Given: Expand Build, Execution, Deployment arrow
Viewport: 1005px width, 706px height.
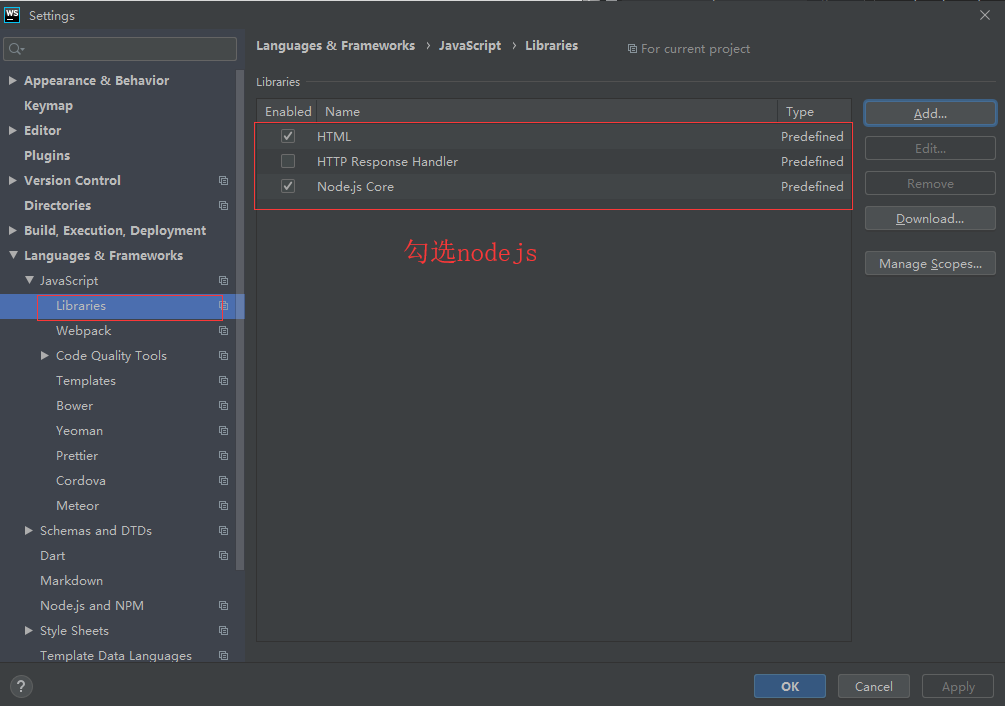Looking at the screenshot, I should [x=13, y=231].
